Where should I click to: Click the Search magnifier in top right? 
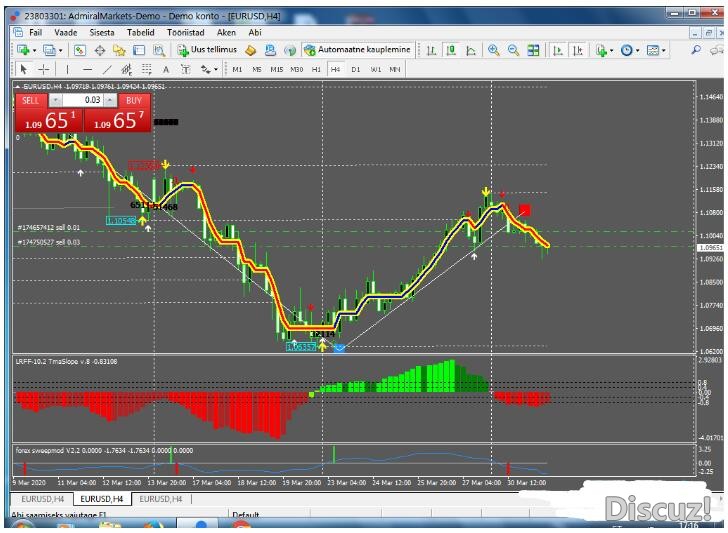click(x=696, y=50)
